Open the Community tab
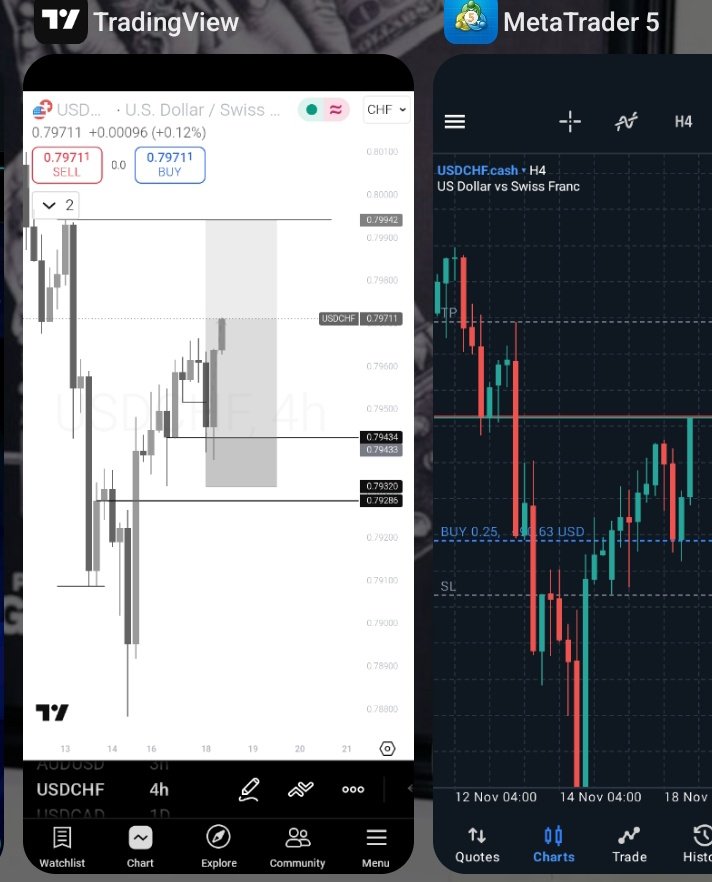 [x=298, y=847]
